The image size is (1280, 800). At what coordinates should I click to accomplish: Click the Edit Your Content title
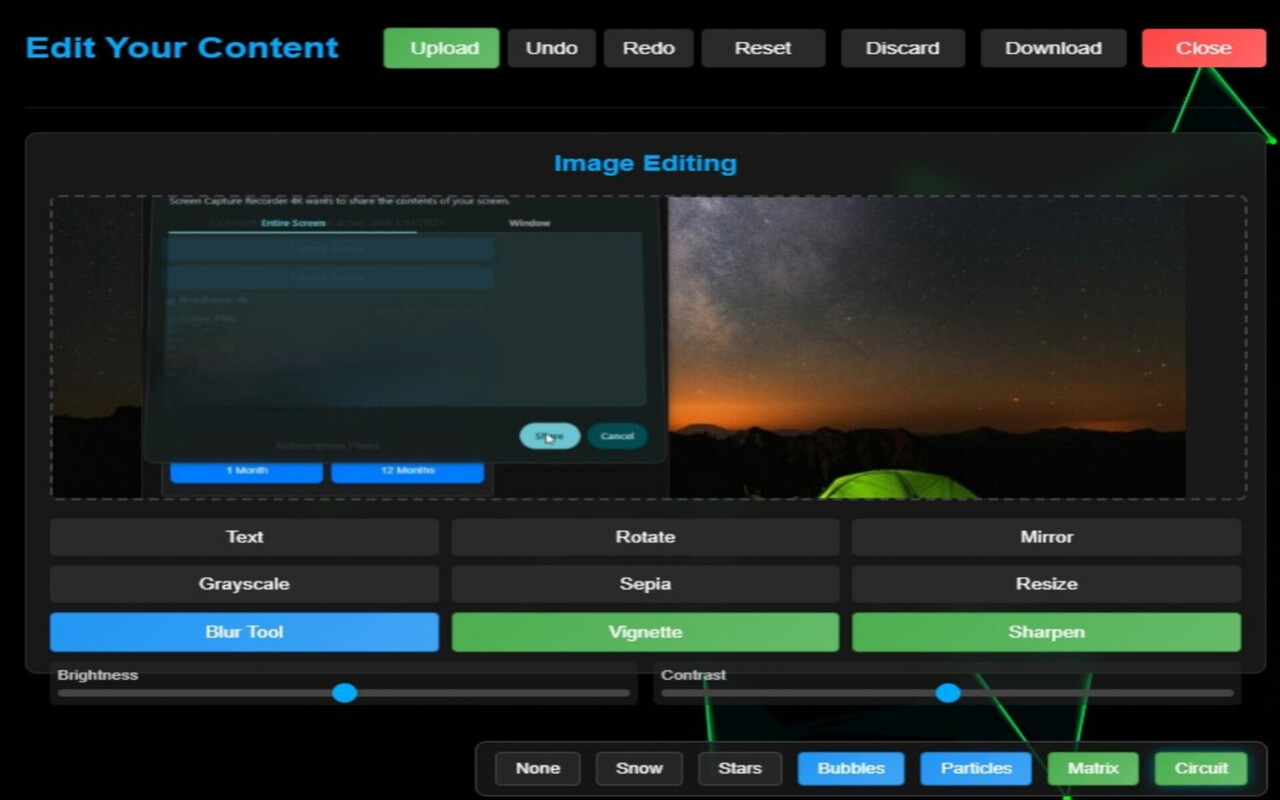click(x=182, y=48)
